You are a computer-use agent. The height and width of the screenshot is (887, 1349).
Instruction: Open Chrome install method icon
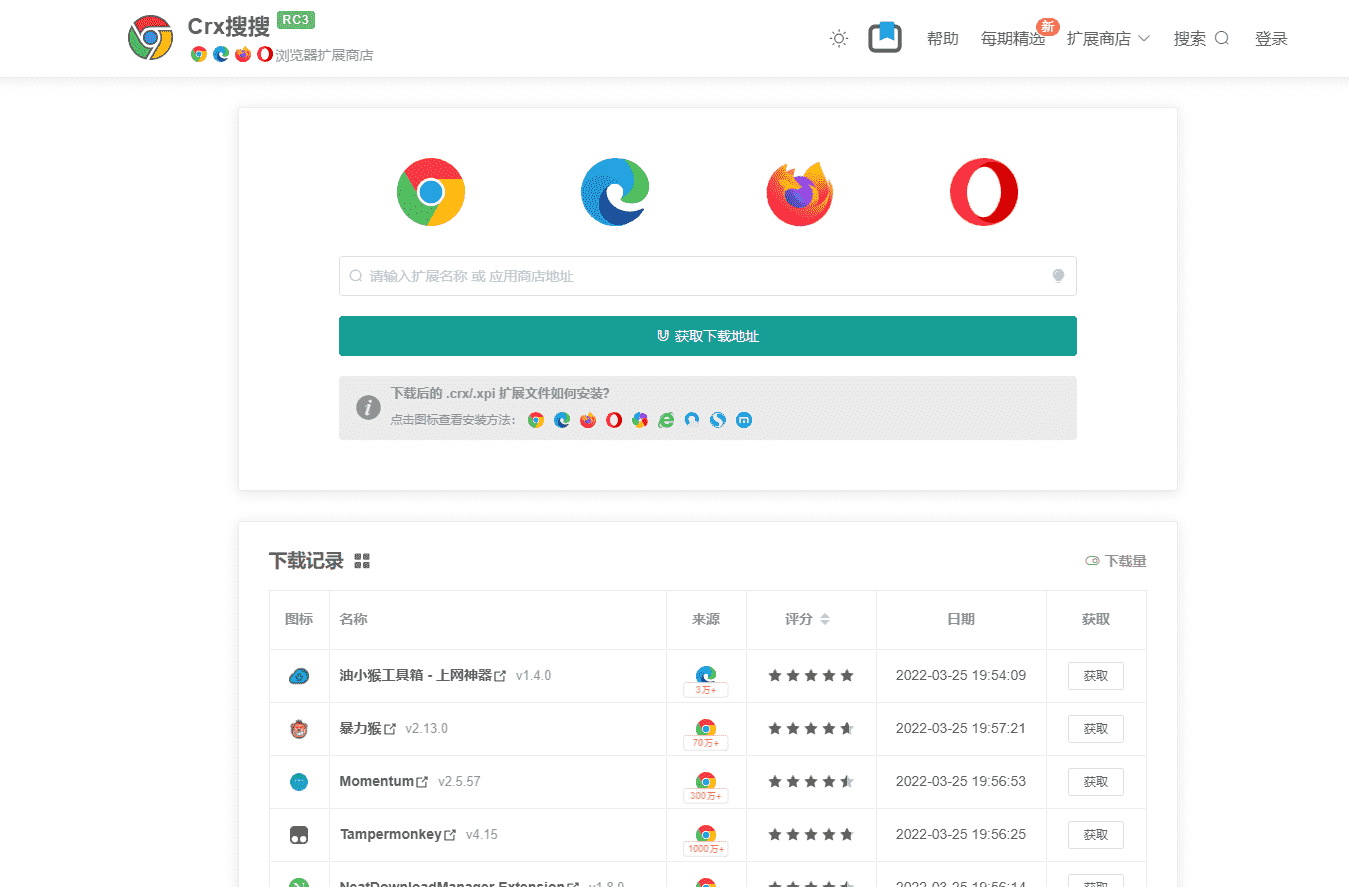pyautogui.click(x=536, y=420)
